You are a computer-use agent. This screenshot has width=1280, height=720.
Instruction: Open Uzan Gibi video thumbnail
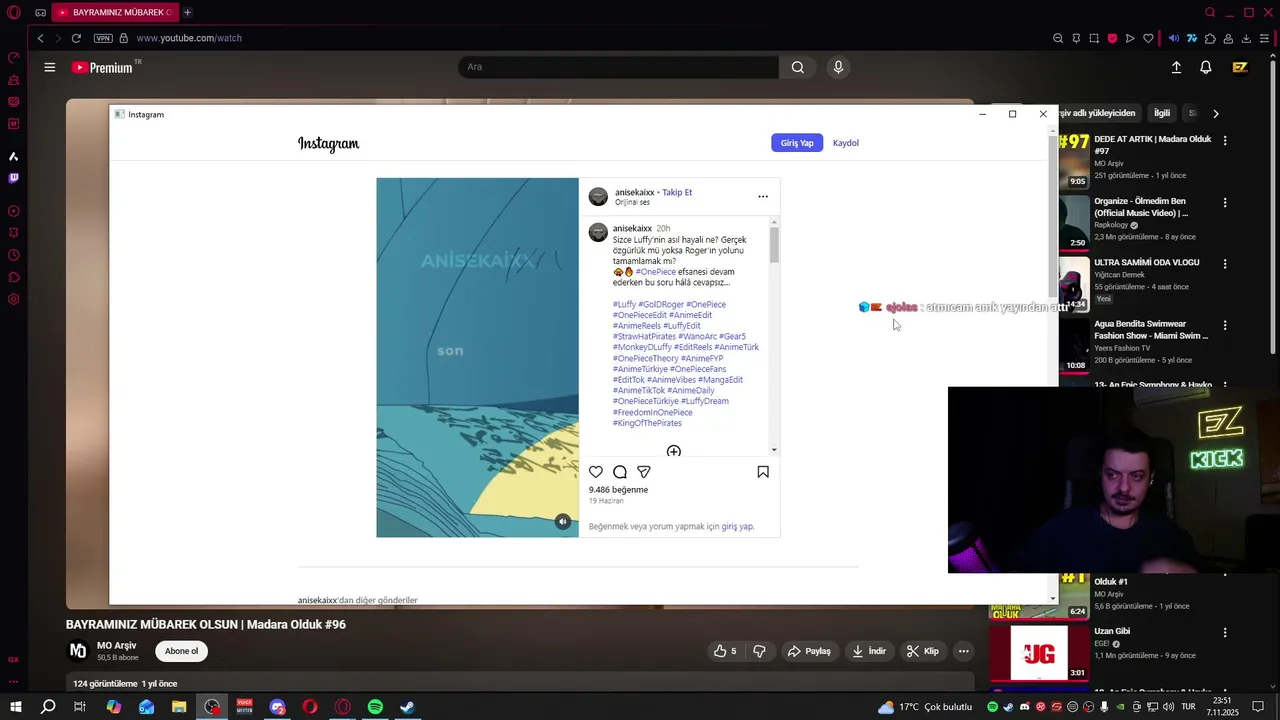[1039, 652]
